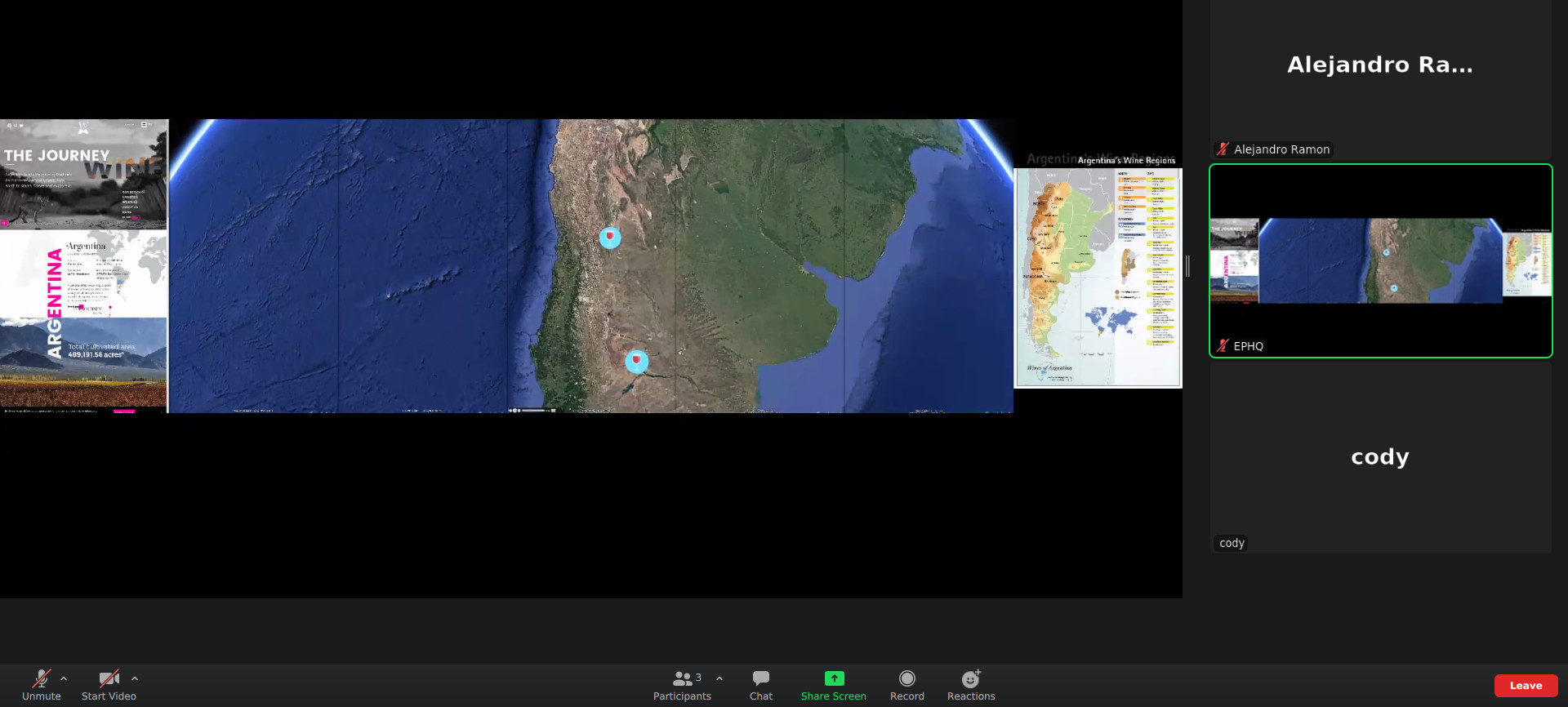Select the Alejandro Ramon participant tile
Screen dimensions: 1568x707
pos(1380,79)
